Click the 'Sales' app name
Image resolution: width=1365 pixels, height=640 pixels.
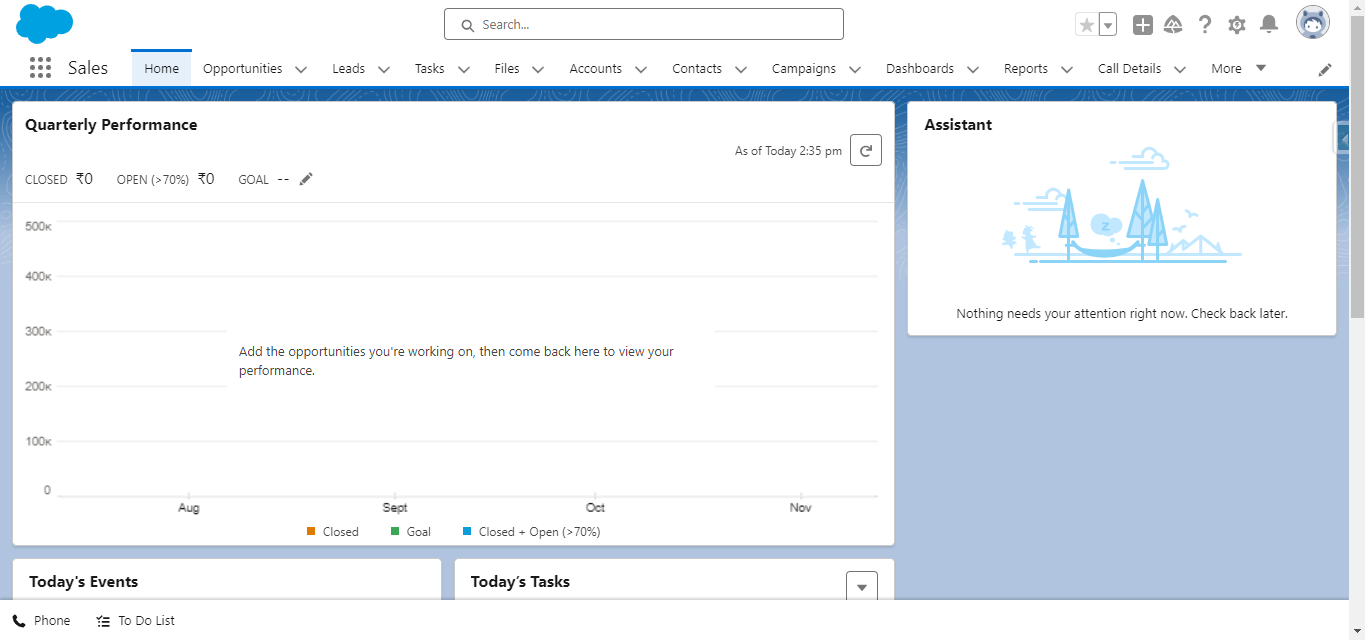[x=88, y=68]
